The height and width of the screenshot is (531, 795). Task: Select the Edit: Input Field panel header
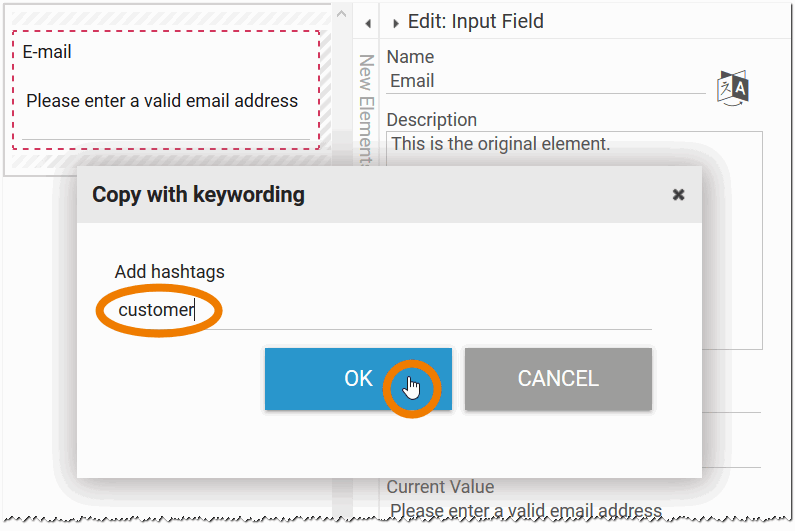pyautogui.click(x=475, y=22)
